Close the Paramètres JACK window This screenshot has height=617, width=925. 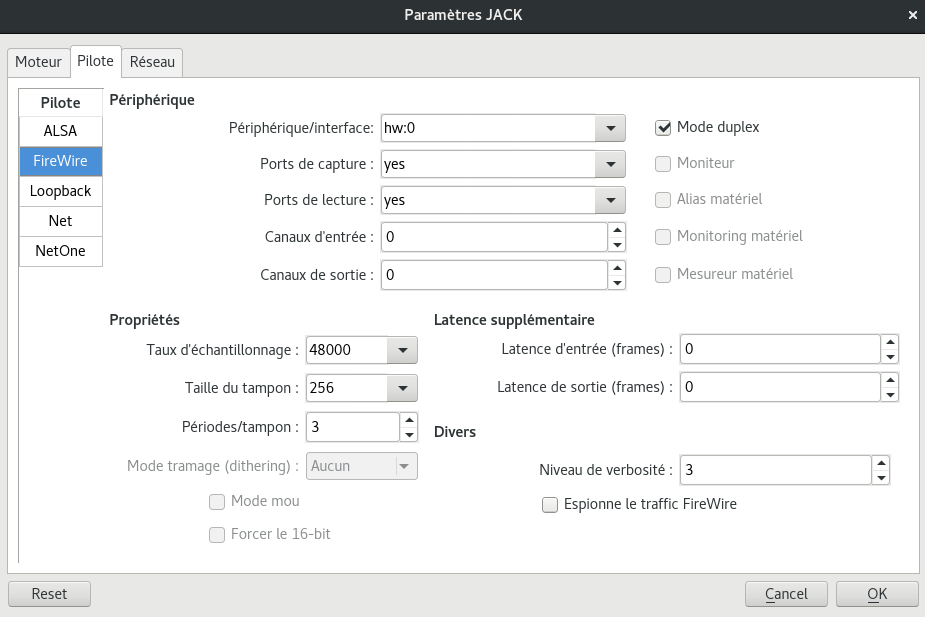(912, 15)
